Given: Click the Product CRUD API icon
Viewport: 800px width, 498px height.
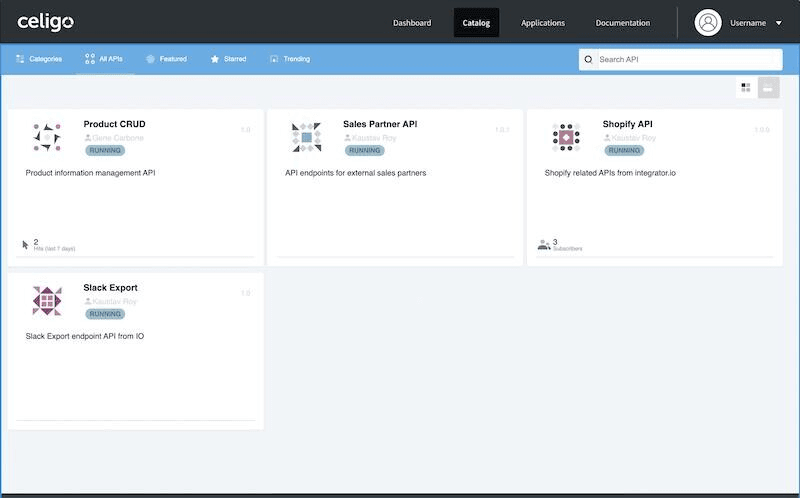Looking at the screenshot, I should (x=46, y=138).
